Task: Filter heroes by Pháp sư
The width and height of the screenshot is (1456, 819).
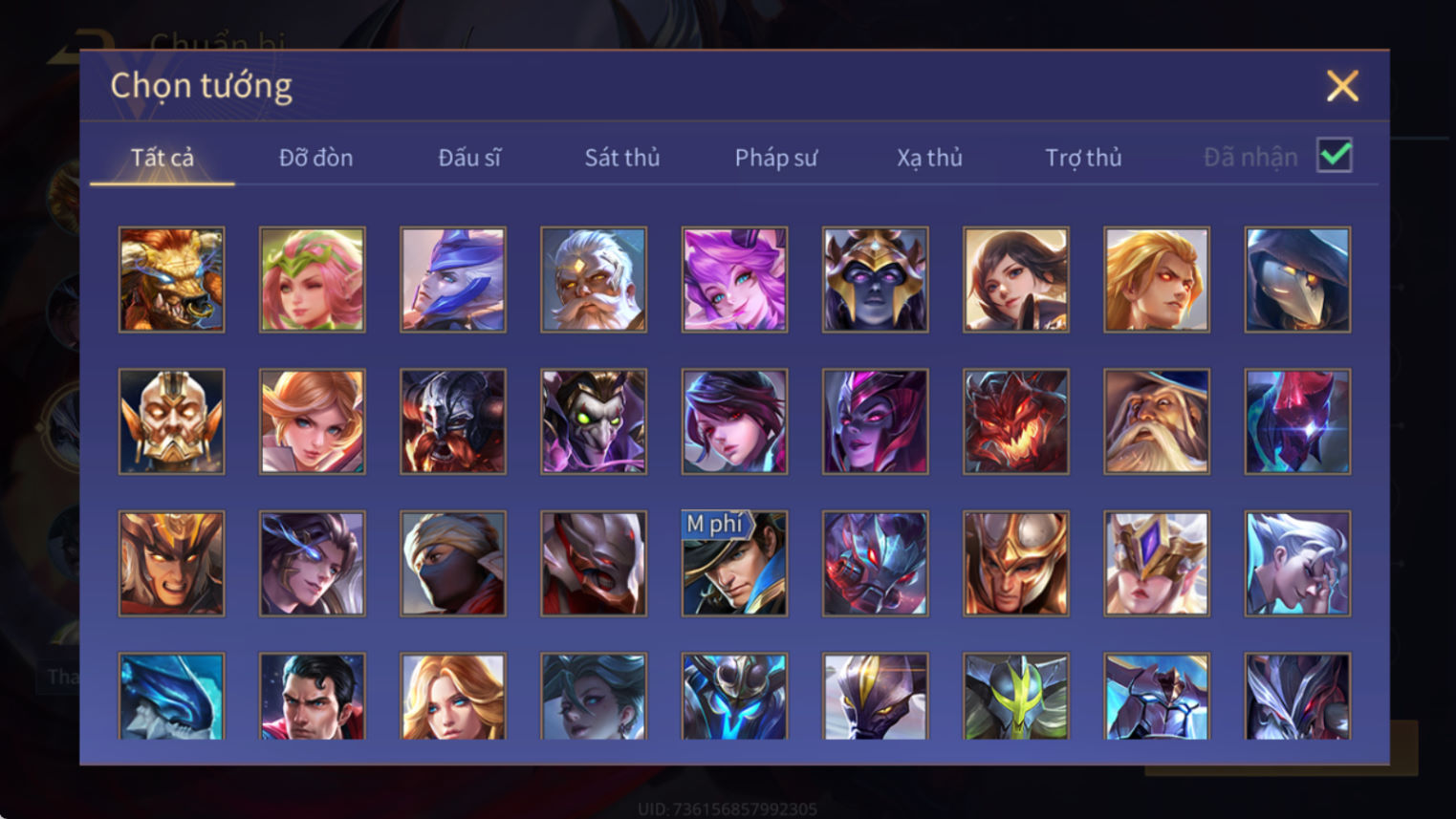Action: (775, 158)
